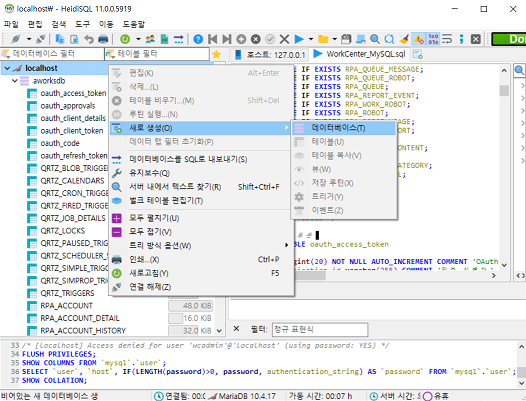
Task: Open the 트리 방식 옵션(W) submenu
Action: tap(200, 246)
